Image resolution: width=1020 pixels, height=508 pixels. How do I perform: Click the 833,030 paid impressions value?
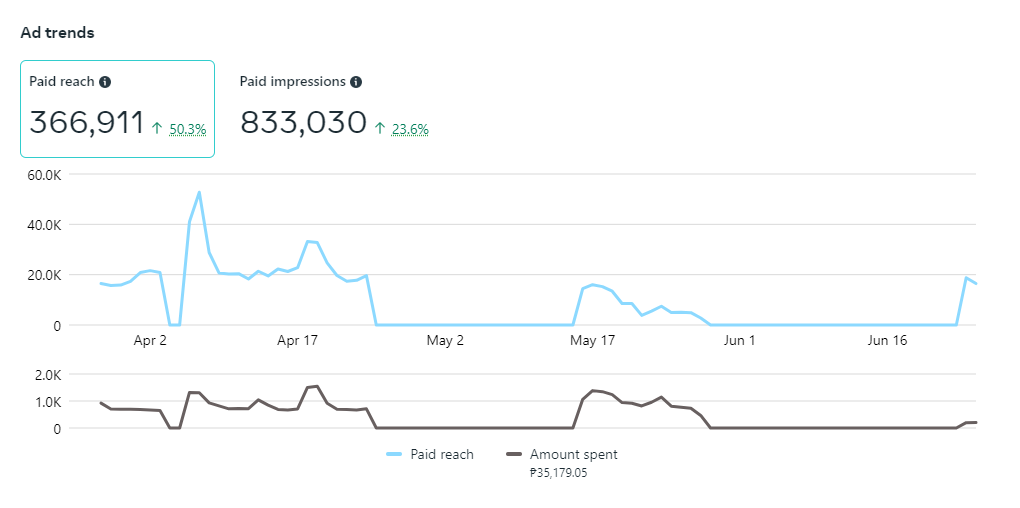(x=304, y=122)
